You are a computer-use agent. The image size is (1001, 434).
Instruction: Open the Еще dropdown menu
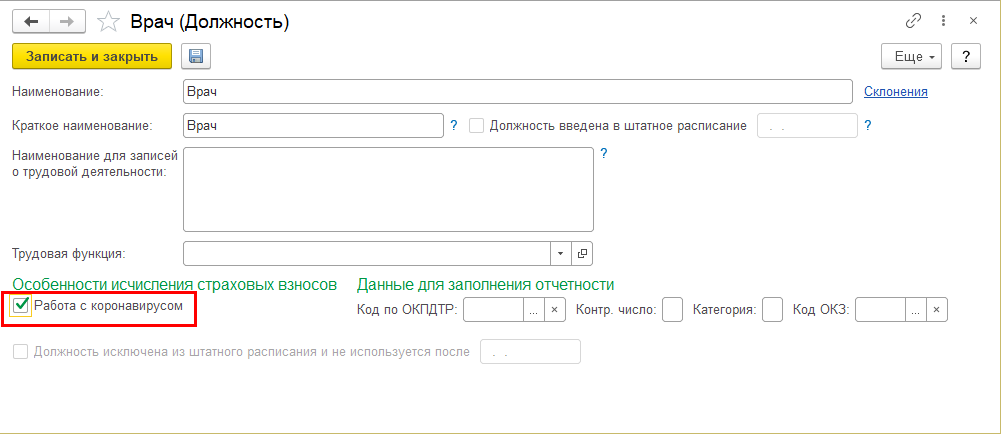(x=911, y=57)
